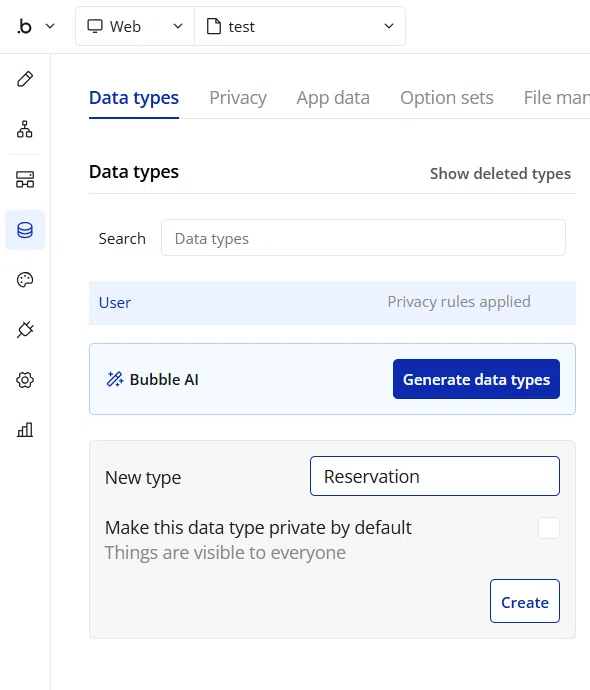This screenshot has height=690, width=590.
Task: Open the Backend workflows sidebar icon
Action: pyautogui.click(x=25, y=180)
